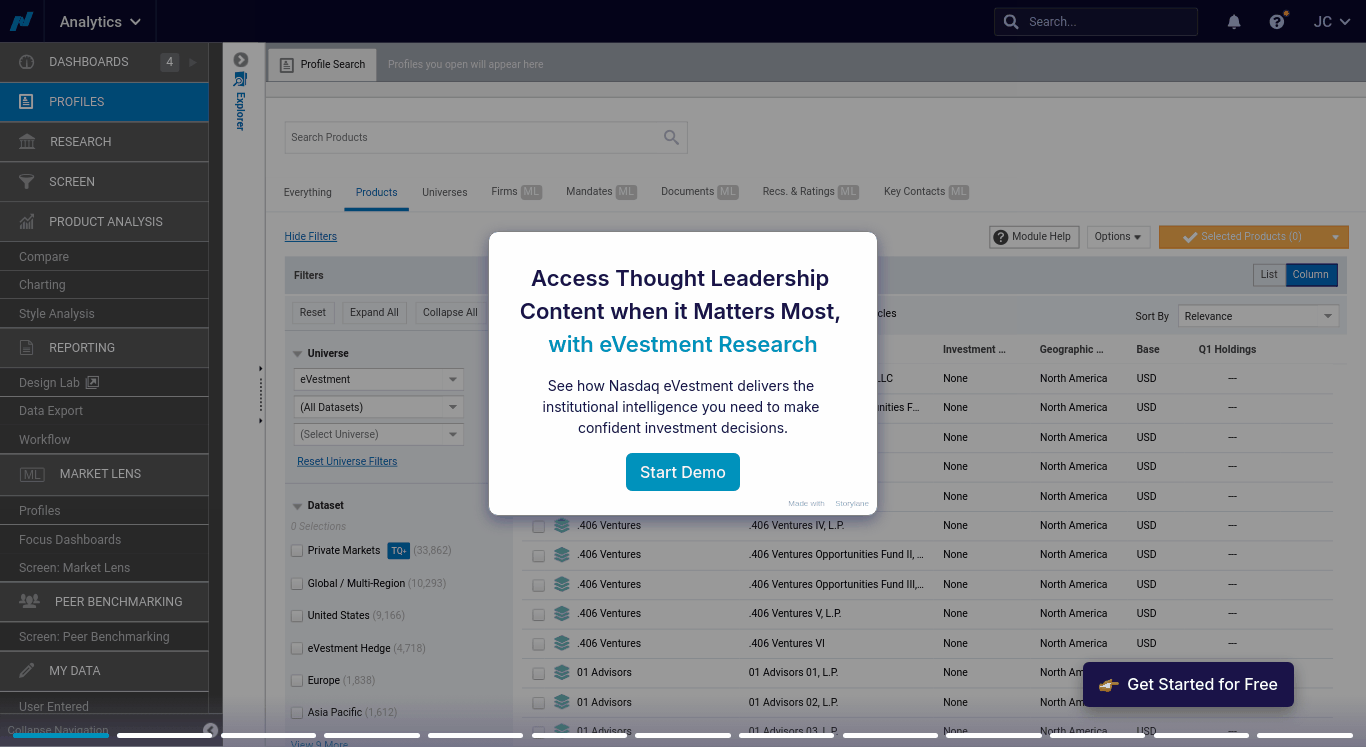
Task: Open the (Select Universe) dropdown
Action: pyautogui.click(x=379, y=435)
